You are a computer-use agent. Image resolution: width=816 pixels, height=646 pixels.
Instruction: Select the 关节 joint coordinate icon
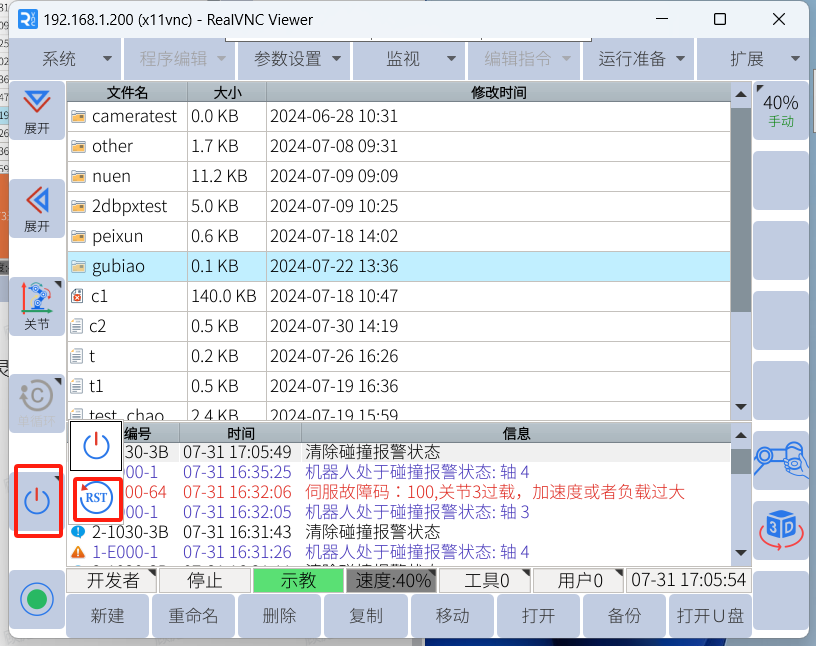click(x=37, y=306)
